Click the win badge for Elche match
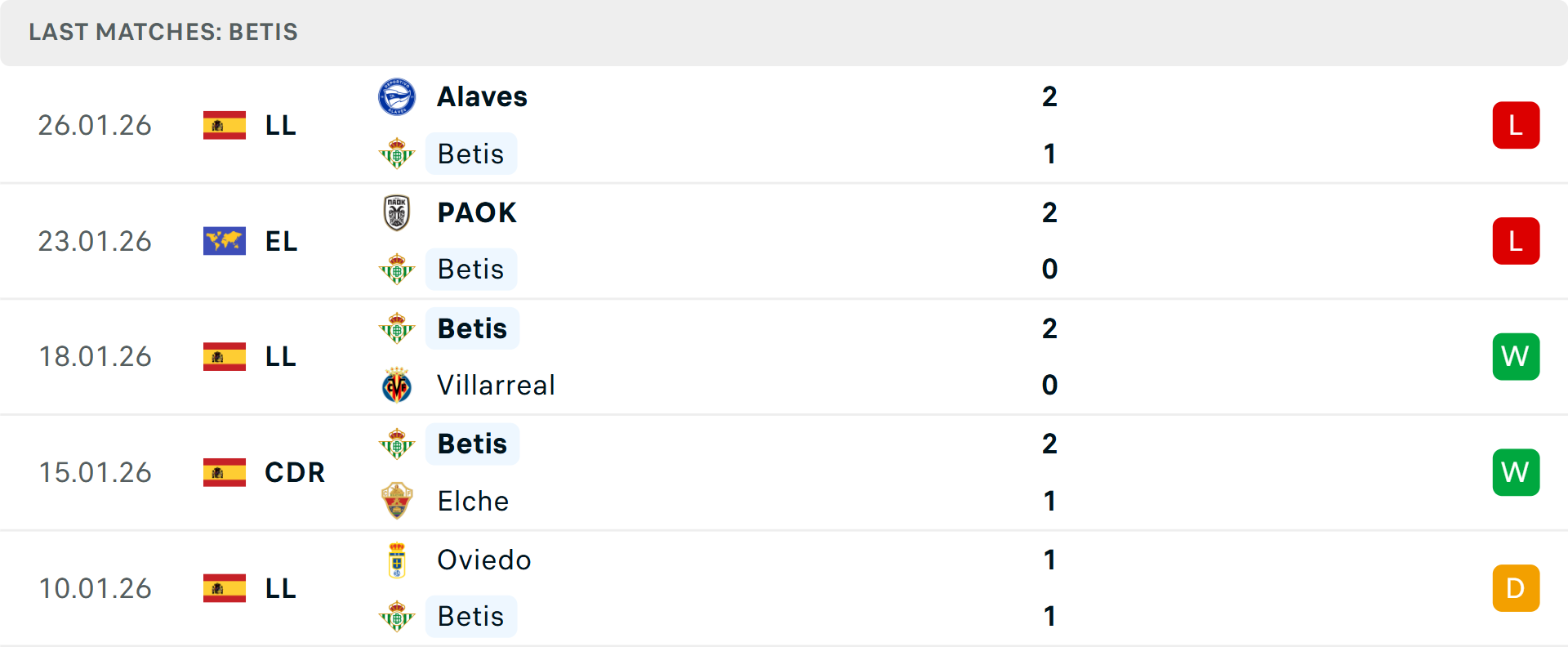 pyautogui.click(x=1516, y=472)
